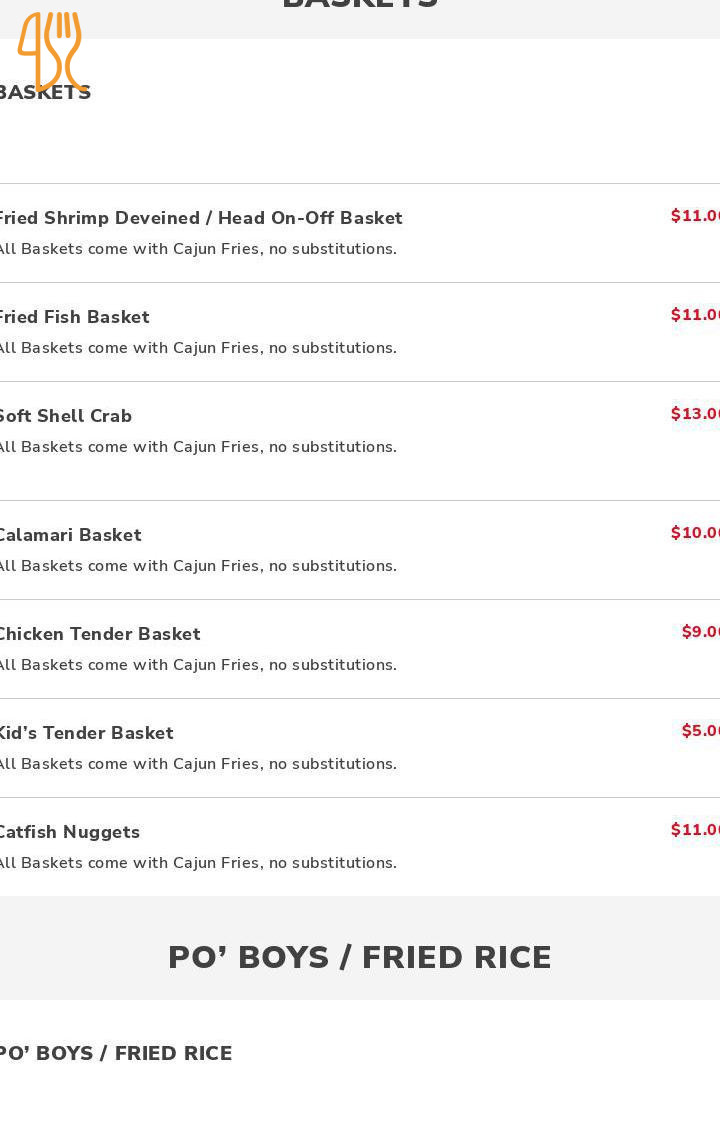Screen dimensions: 720x1131
Task: Click the Catfish Nuggets price
Action: pyautogui.click(x=695, y=830)
